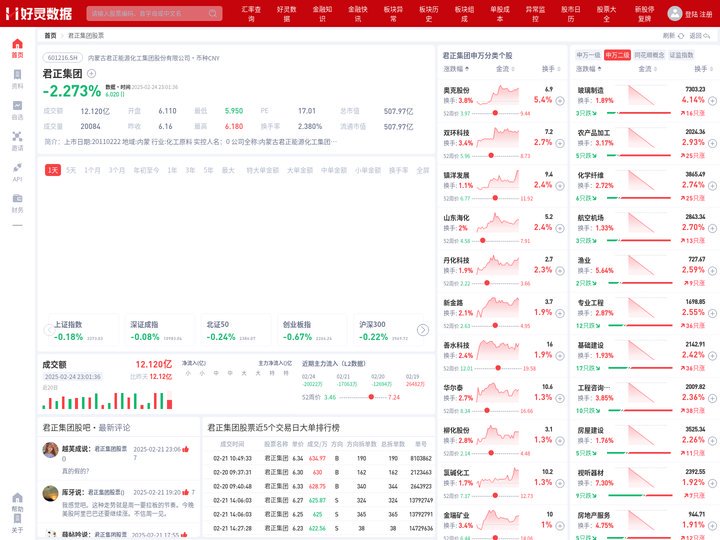Click the index carousel next arrow
720x540 pixels.
[423, 330]
